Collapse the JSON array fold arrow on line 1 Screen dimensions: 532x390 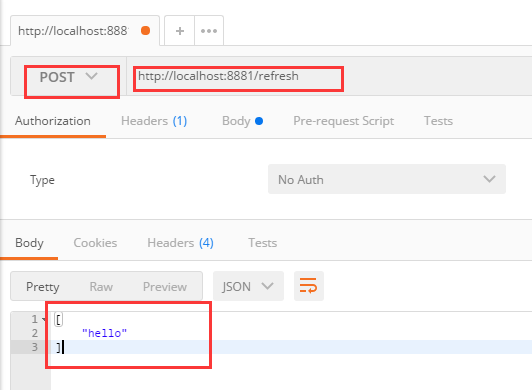click(44, 319)
